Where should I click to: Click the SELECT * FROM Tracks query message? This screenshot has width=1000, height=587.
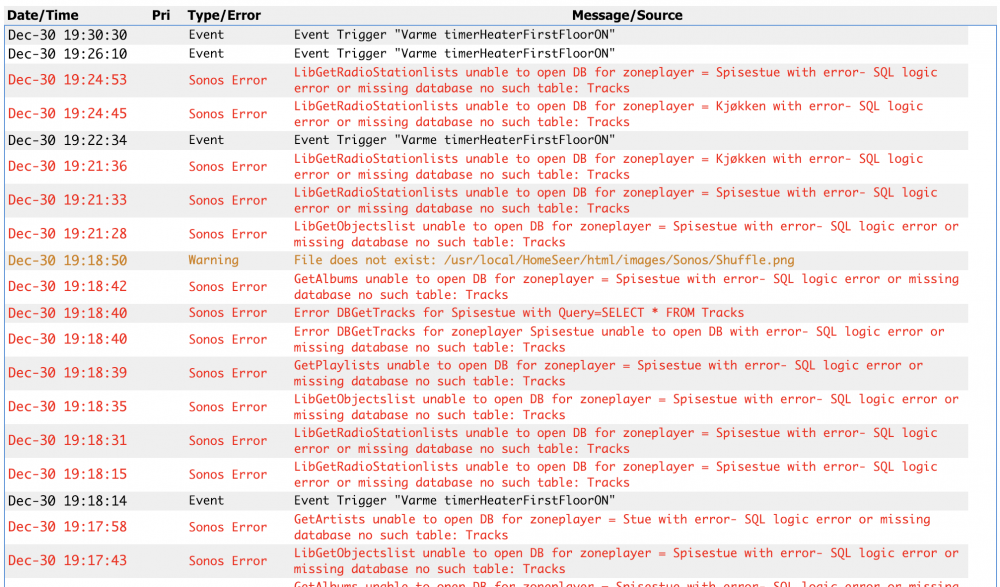pos(519,313)
